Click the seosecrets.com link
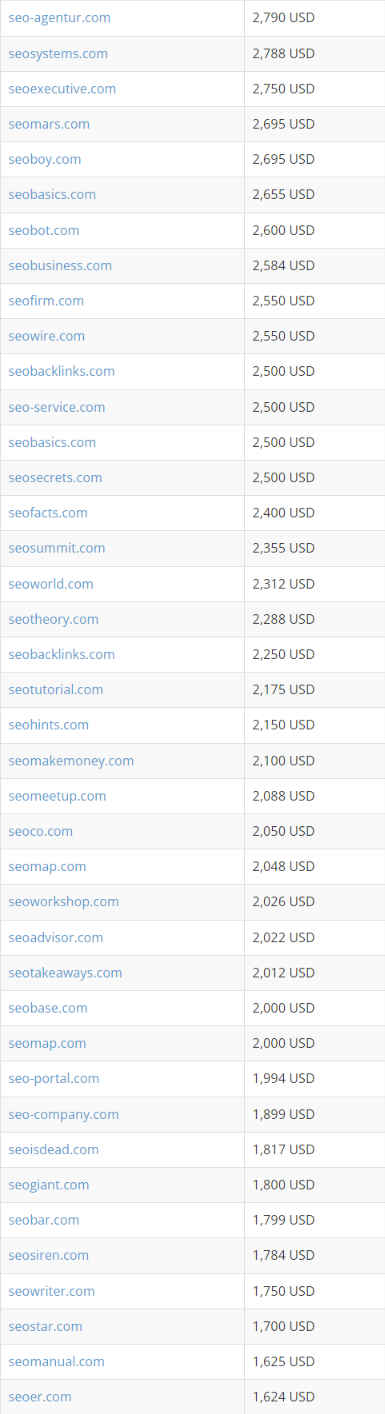 [x=55, y=477]
